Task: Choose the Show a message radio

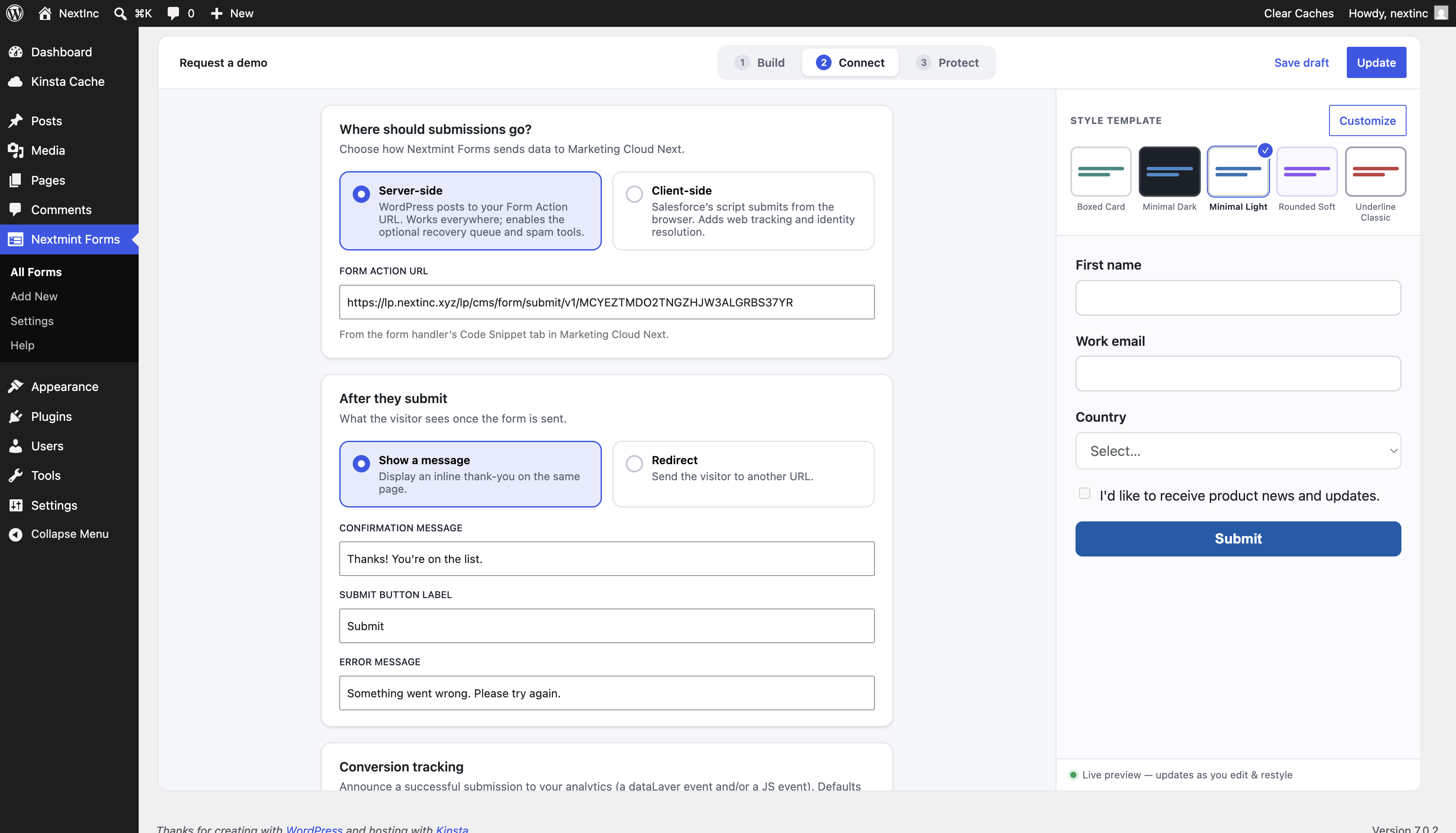Action: click(x=361, y=463)
